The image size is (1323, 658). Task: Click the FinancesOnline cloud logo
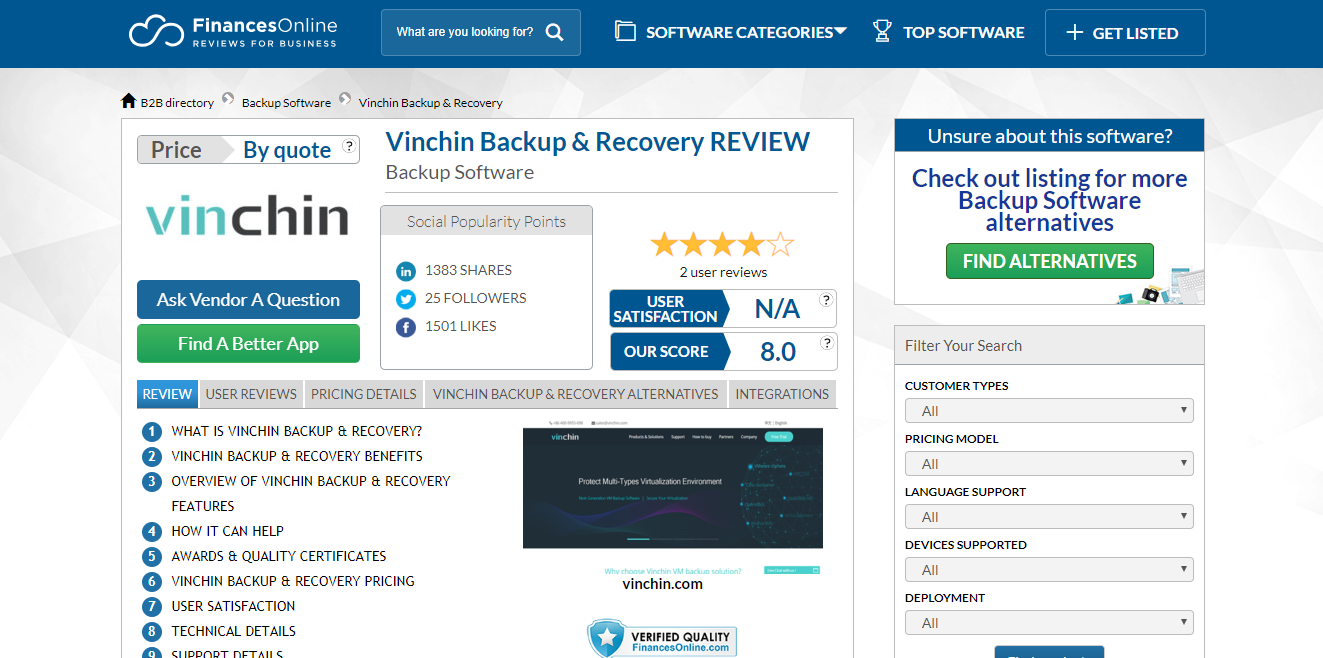point(234,32)
